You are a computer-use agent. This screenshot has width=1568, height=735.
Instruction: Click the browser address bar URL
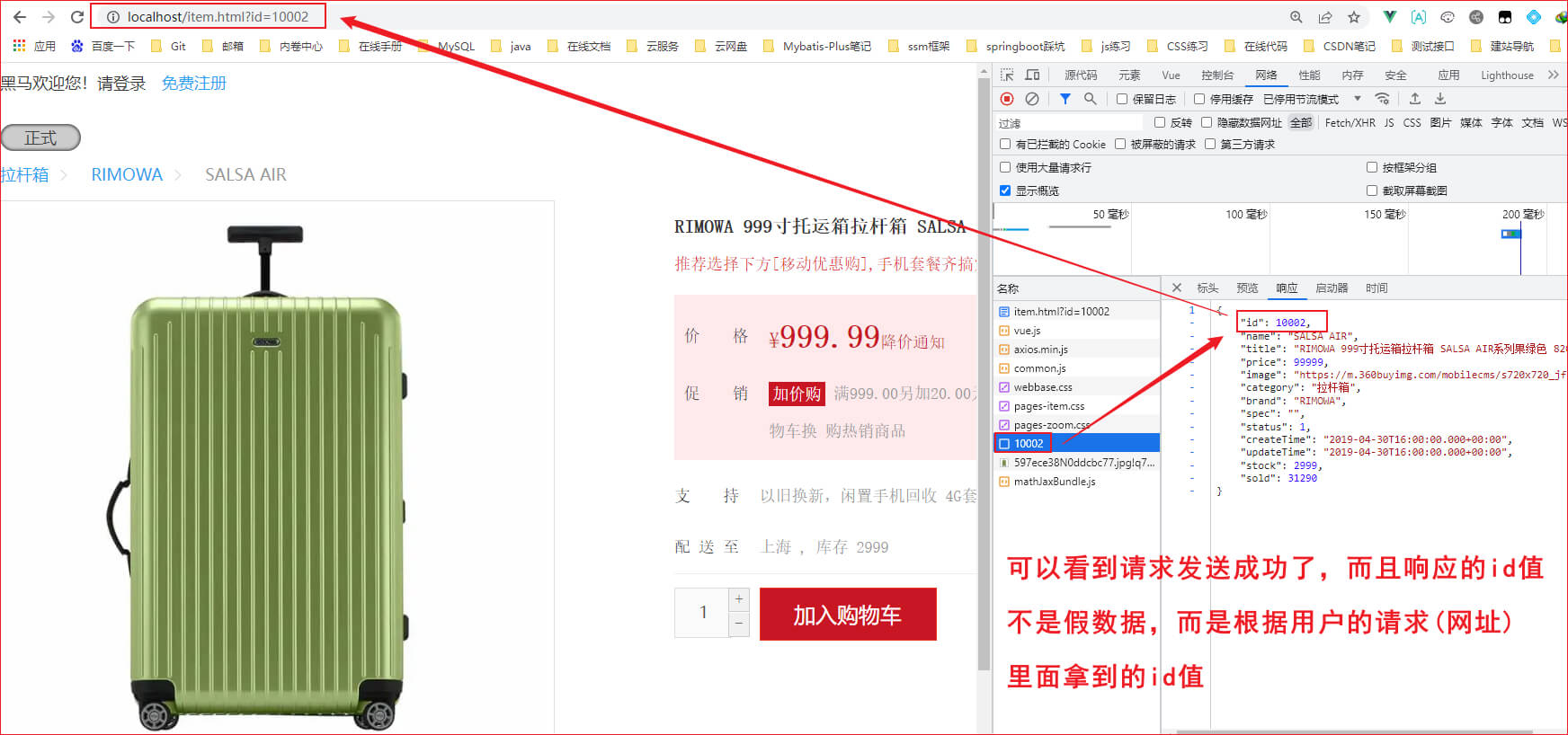218,17
